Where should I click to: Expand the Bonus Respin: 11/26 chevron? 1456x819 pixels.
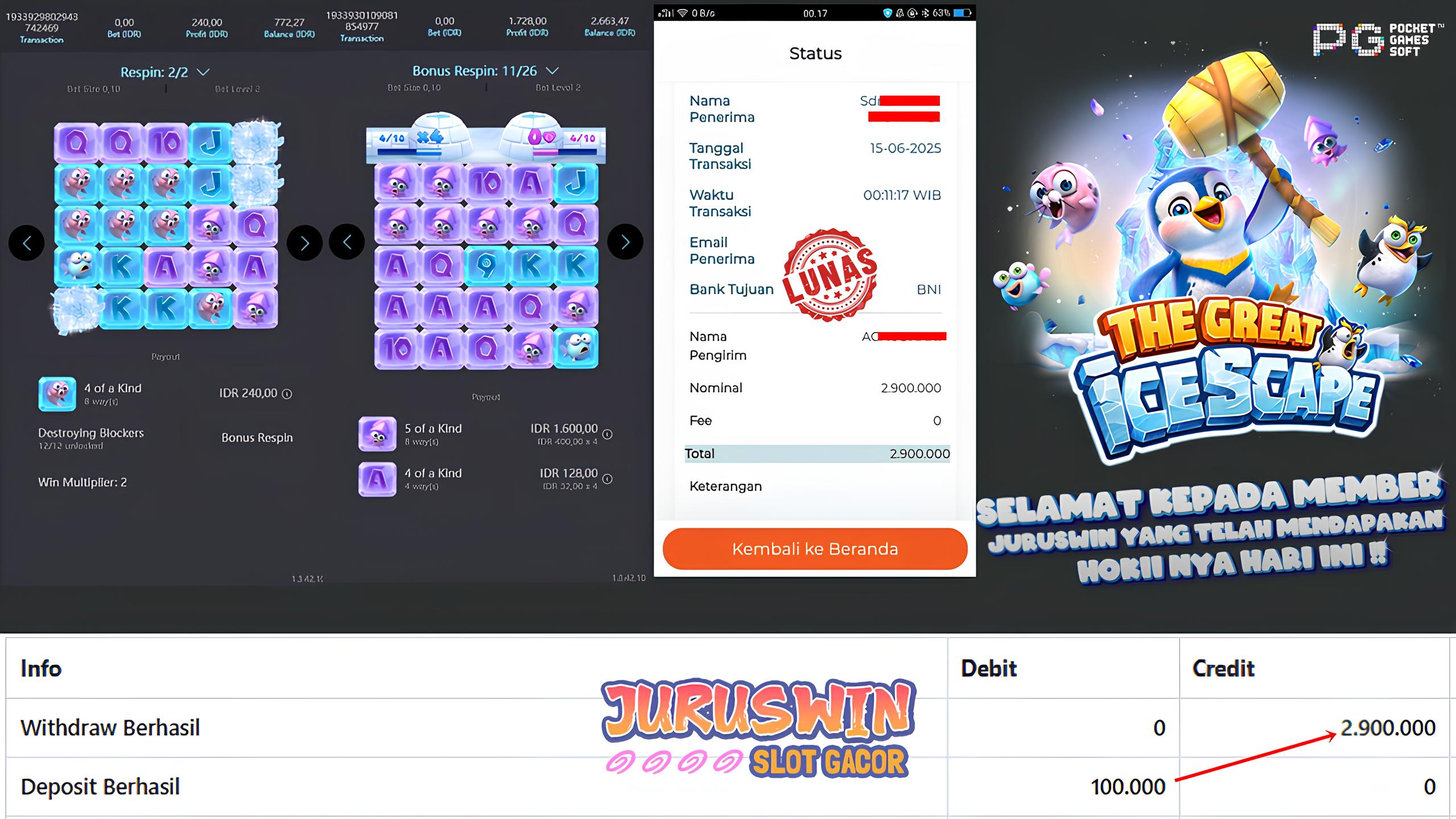tap(552, 71)
